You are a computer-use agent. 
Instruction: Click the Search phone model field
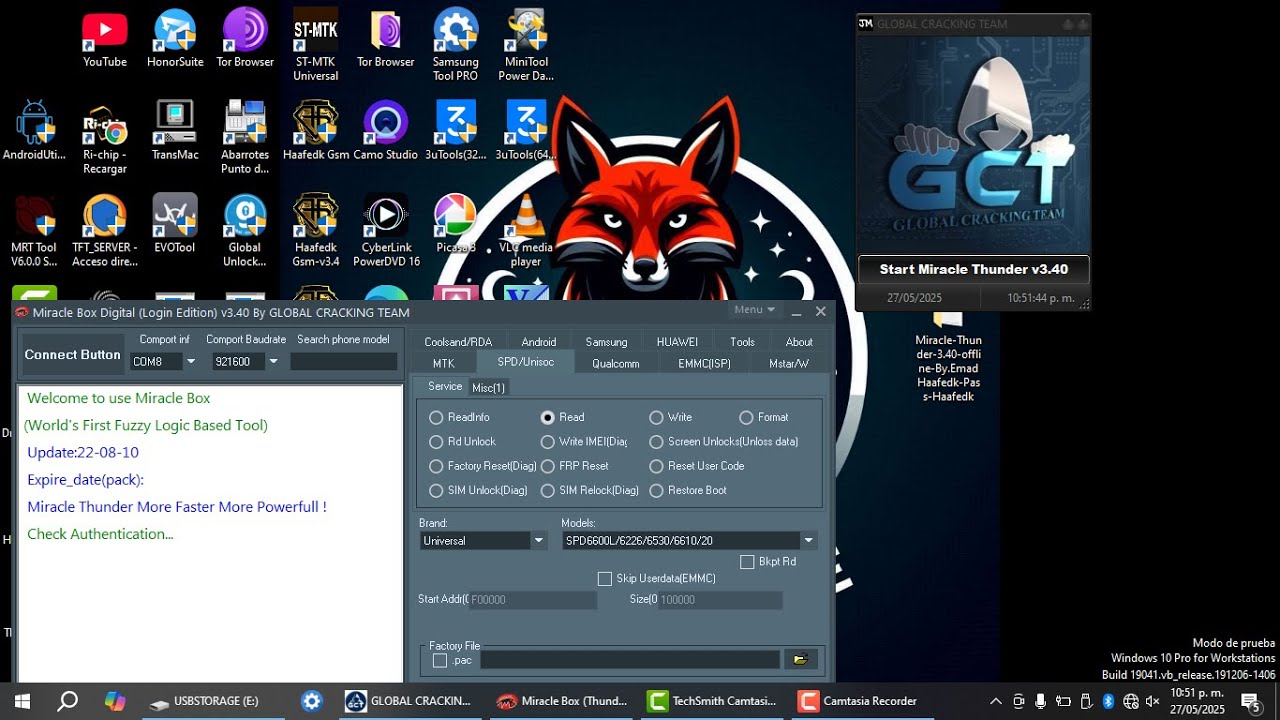pos(343,361)
